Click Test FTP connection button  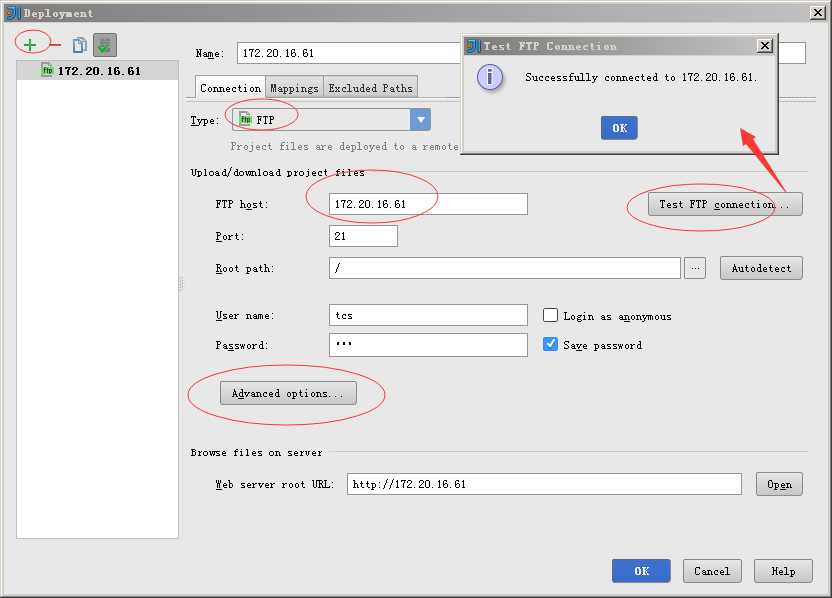coord(725,204)
